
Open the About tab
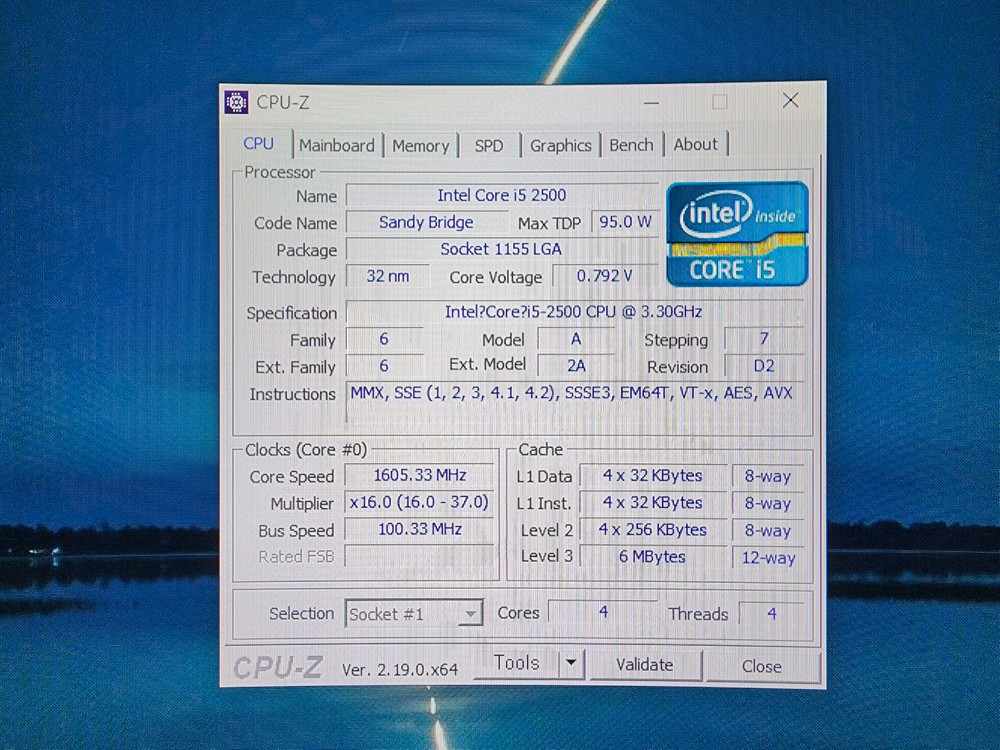coord(695,144)
